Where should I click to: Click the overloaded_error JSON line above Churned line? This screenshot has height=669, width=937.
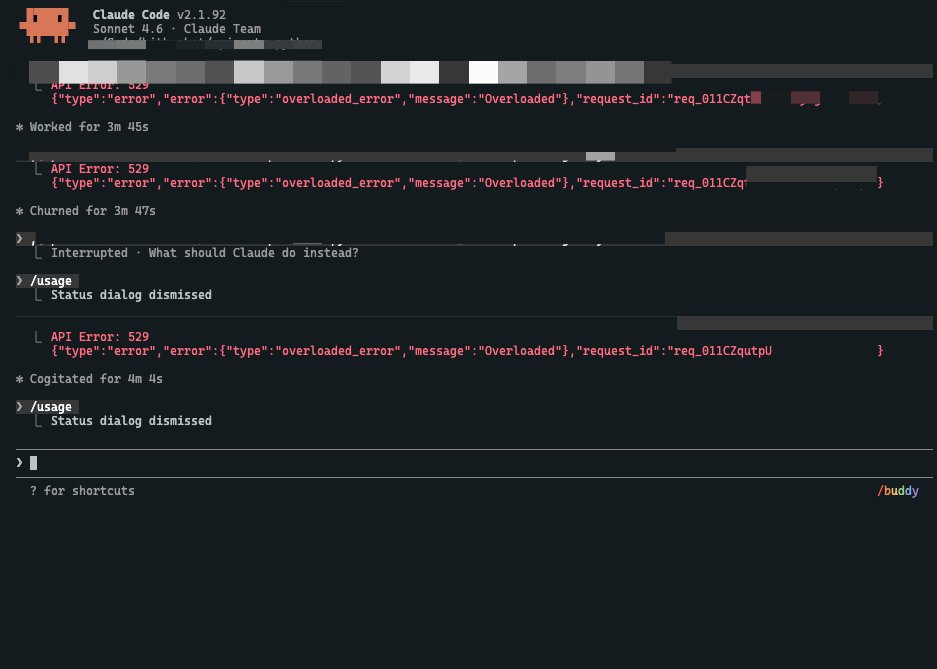tap(467, 183)
